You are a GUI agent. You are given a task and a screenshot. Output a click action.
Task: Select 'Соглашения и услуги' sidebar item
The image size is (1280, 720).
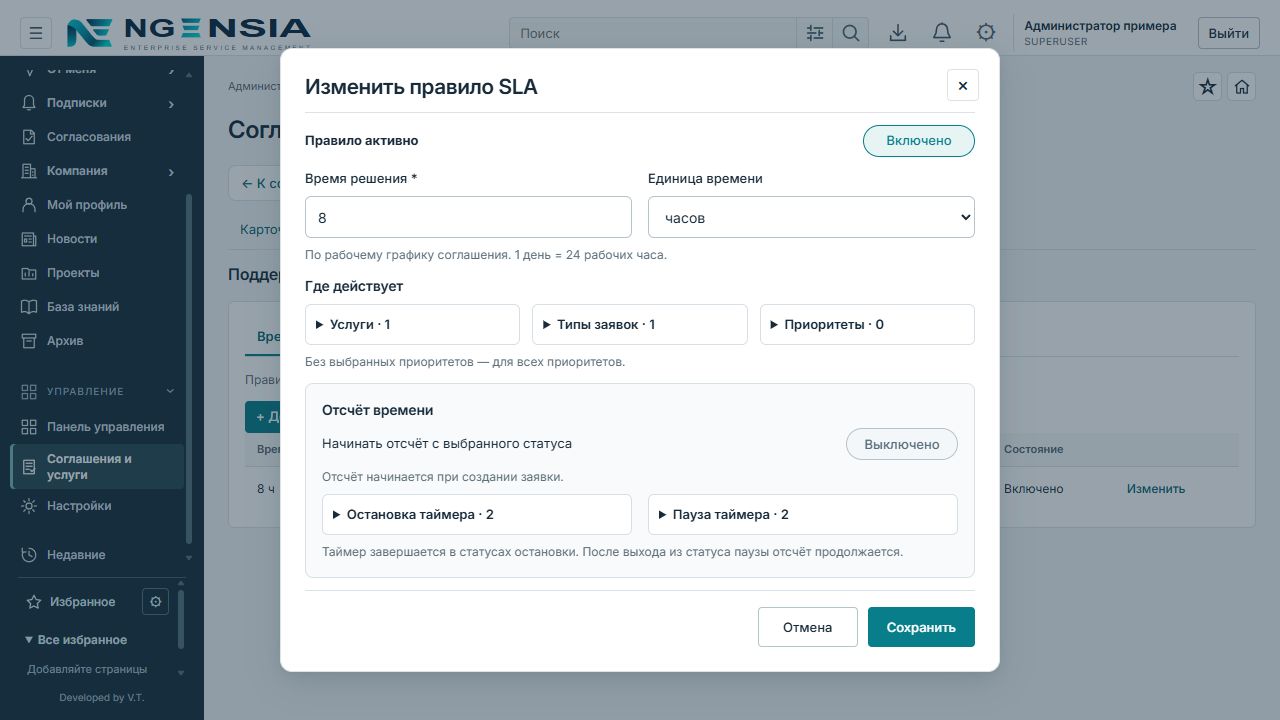pos(98,467)
